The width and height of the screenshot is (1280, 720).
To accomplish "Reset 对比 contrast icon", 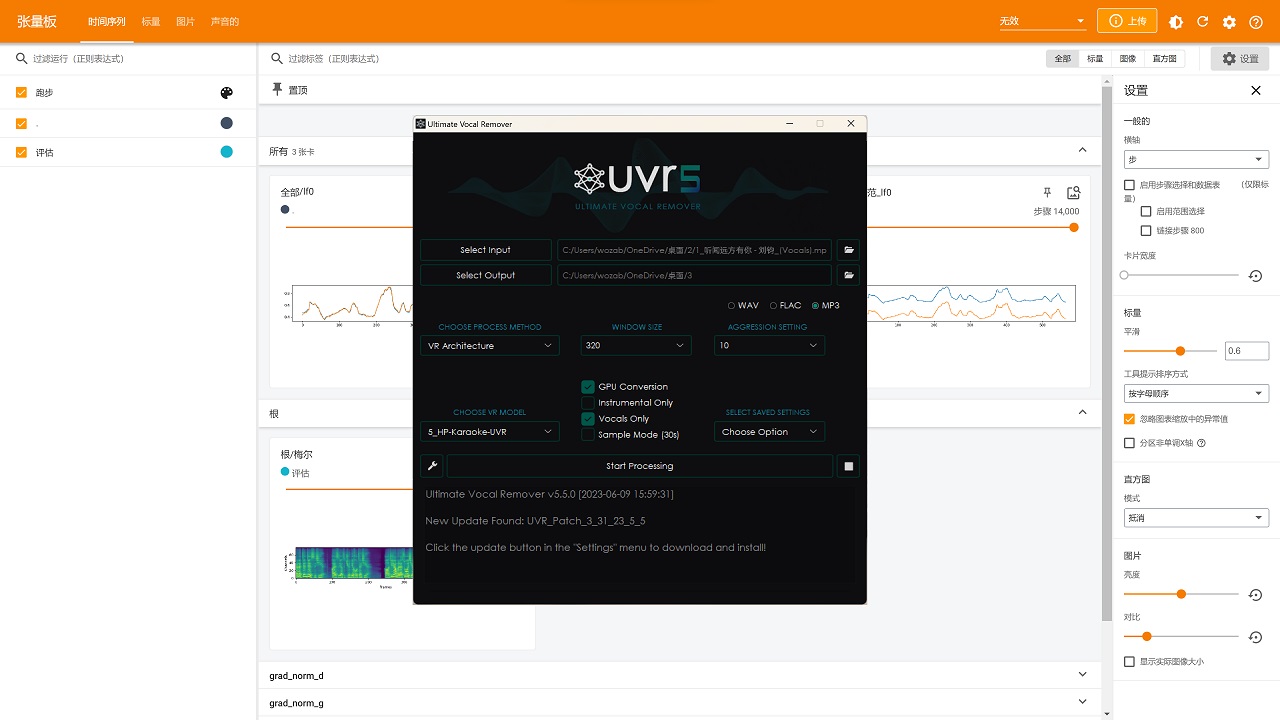I will (1256, 637).
